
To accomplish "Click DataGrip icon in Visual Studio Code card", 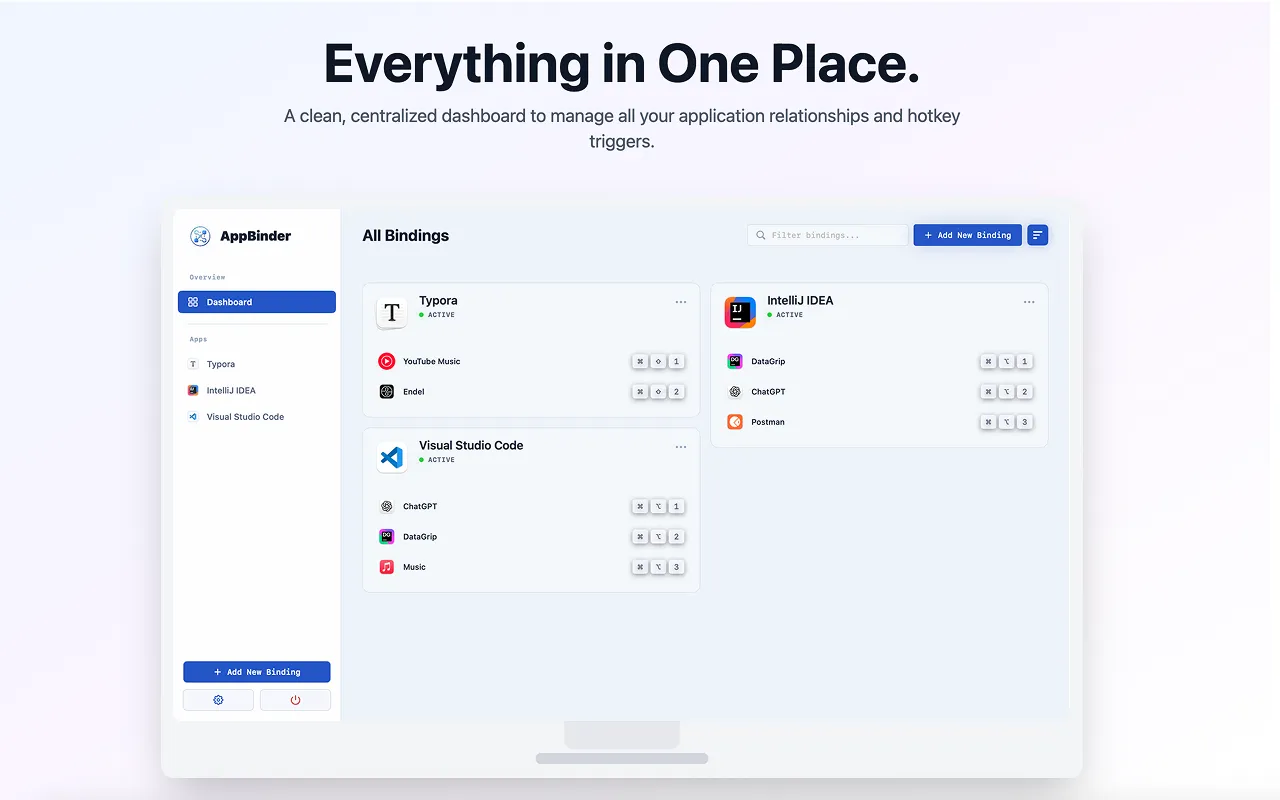I will [x=387, y=536].
